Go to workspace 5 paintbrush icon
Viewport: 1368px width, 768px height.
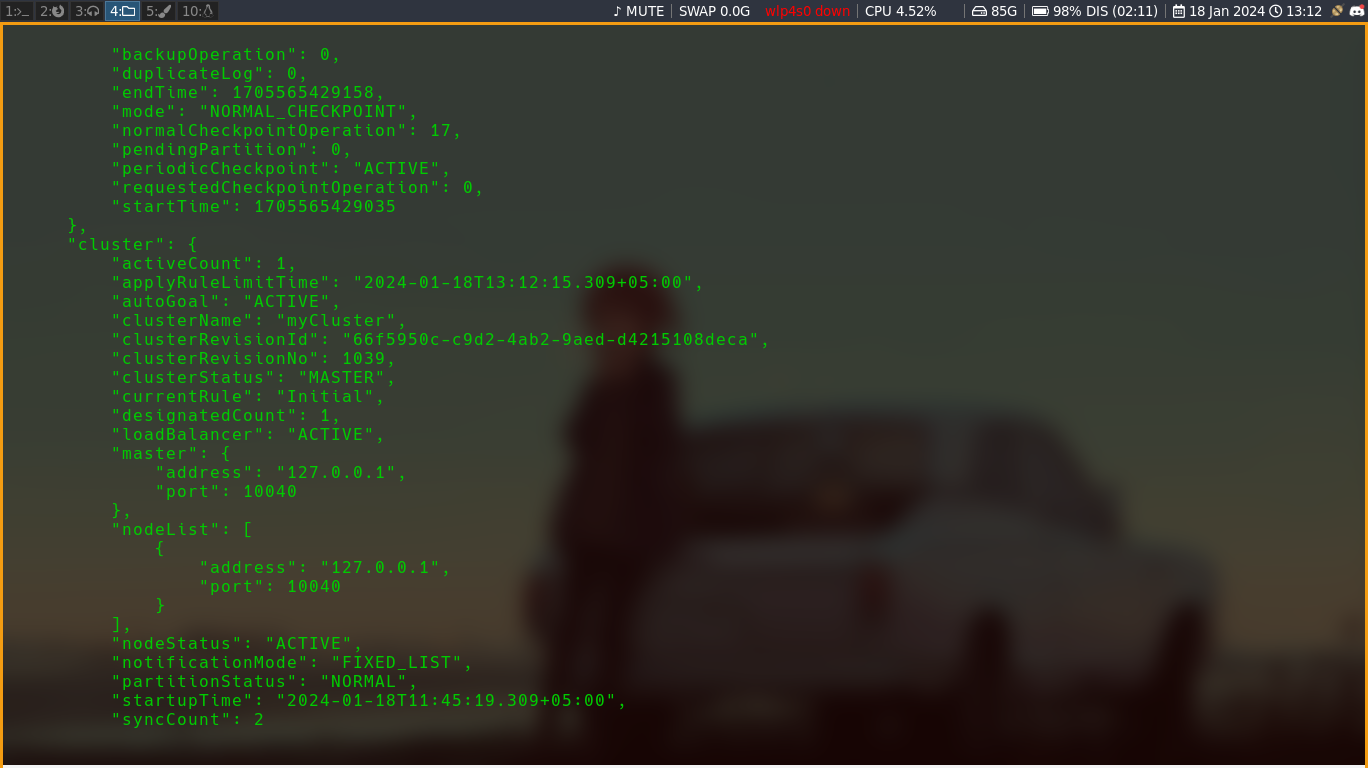[x=158, y=11]
